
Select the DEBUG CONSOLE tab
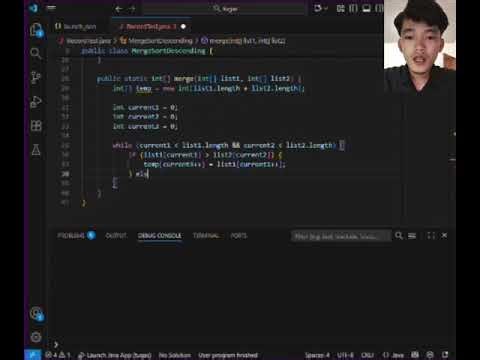(160, 236)
